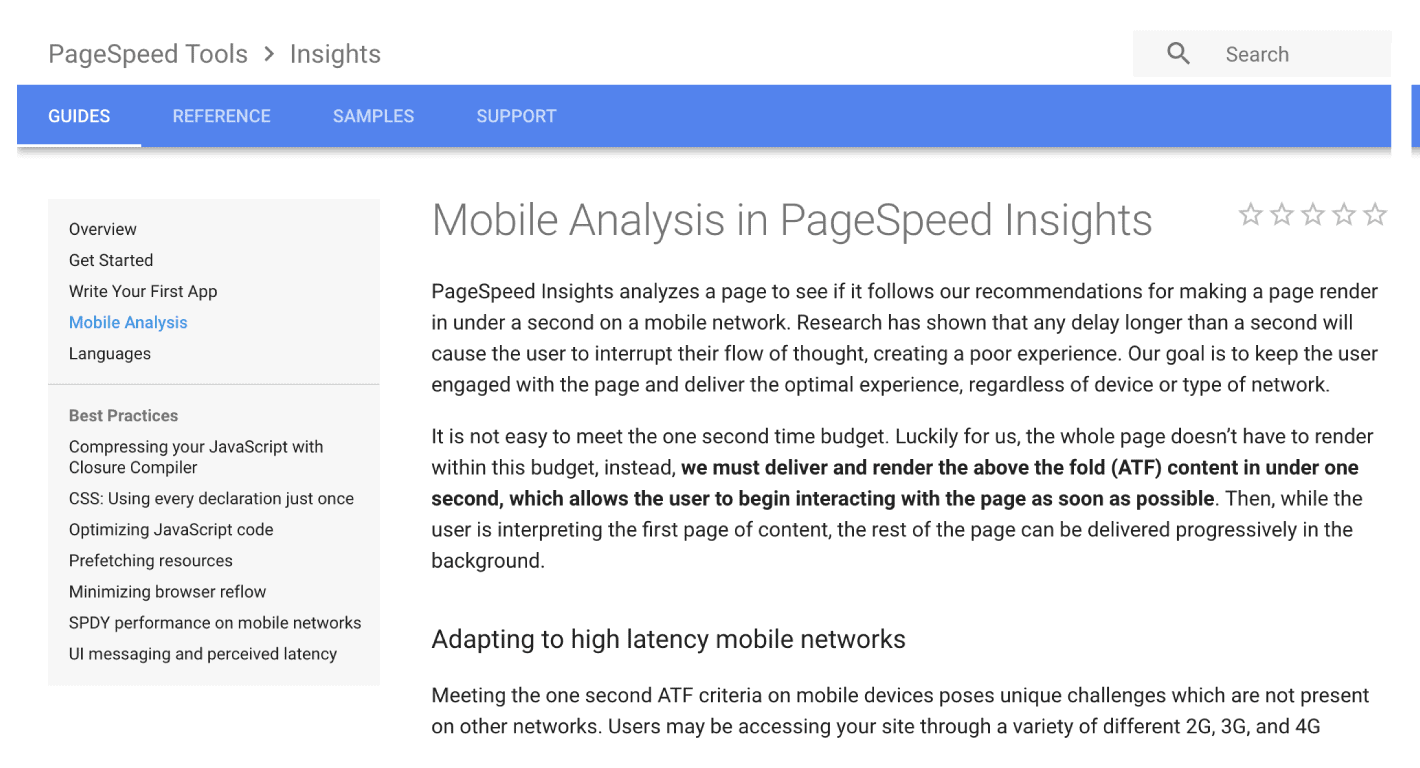Open Compressing your JavaScript with Closure Compiler
The height and width of the screenshot is (768, 1420).
pyautogui.click(x=196, y=457)
